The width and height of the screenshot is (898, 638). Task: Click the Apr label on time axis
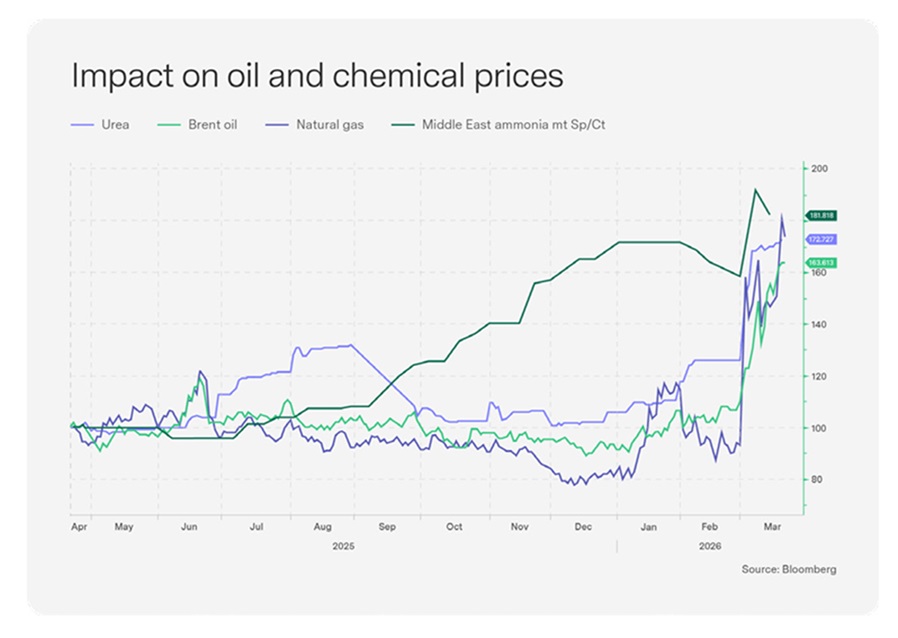click(x=80, y=525)
